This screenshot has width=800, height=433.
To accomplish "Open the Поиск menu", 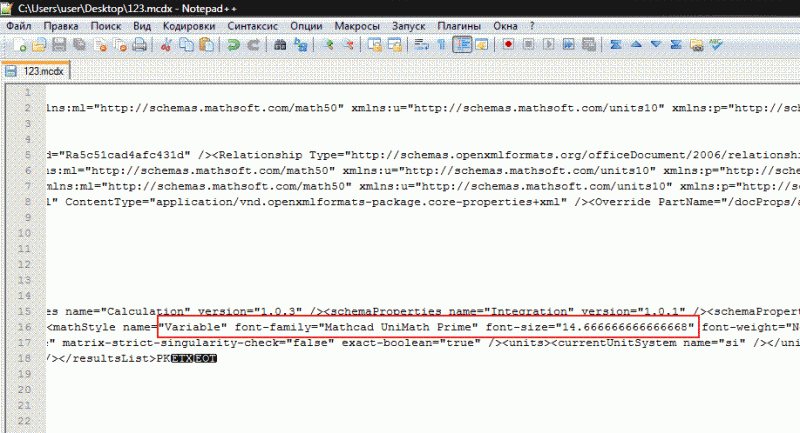I will [x=106, y=26].
